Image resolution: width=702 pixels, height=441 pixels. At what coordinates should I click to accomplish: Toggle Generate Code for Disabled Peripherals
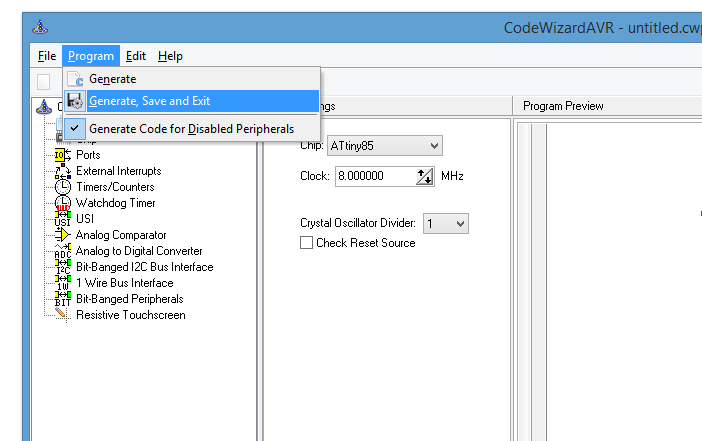(x=192, y=129)
